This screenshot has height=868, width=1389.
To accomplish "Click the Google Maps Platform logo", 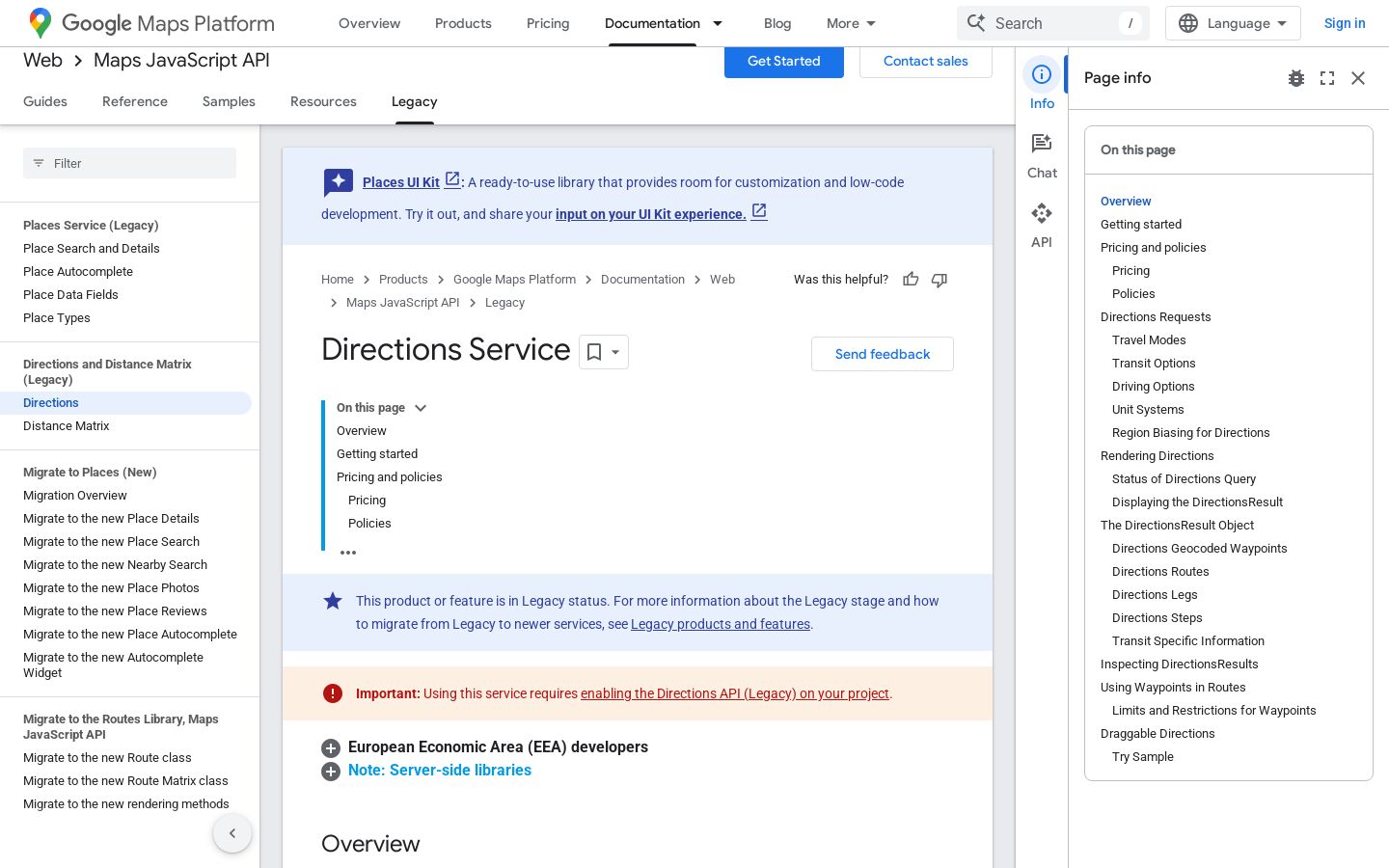I will 151,23.
